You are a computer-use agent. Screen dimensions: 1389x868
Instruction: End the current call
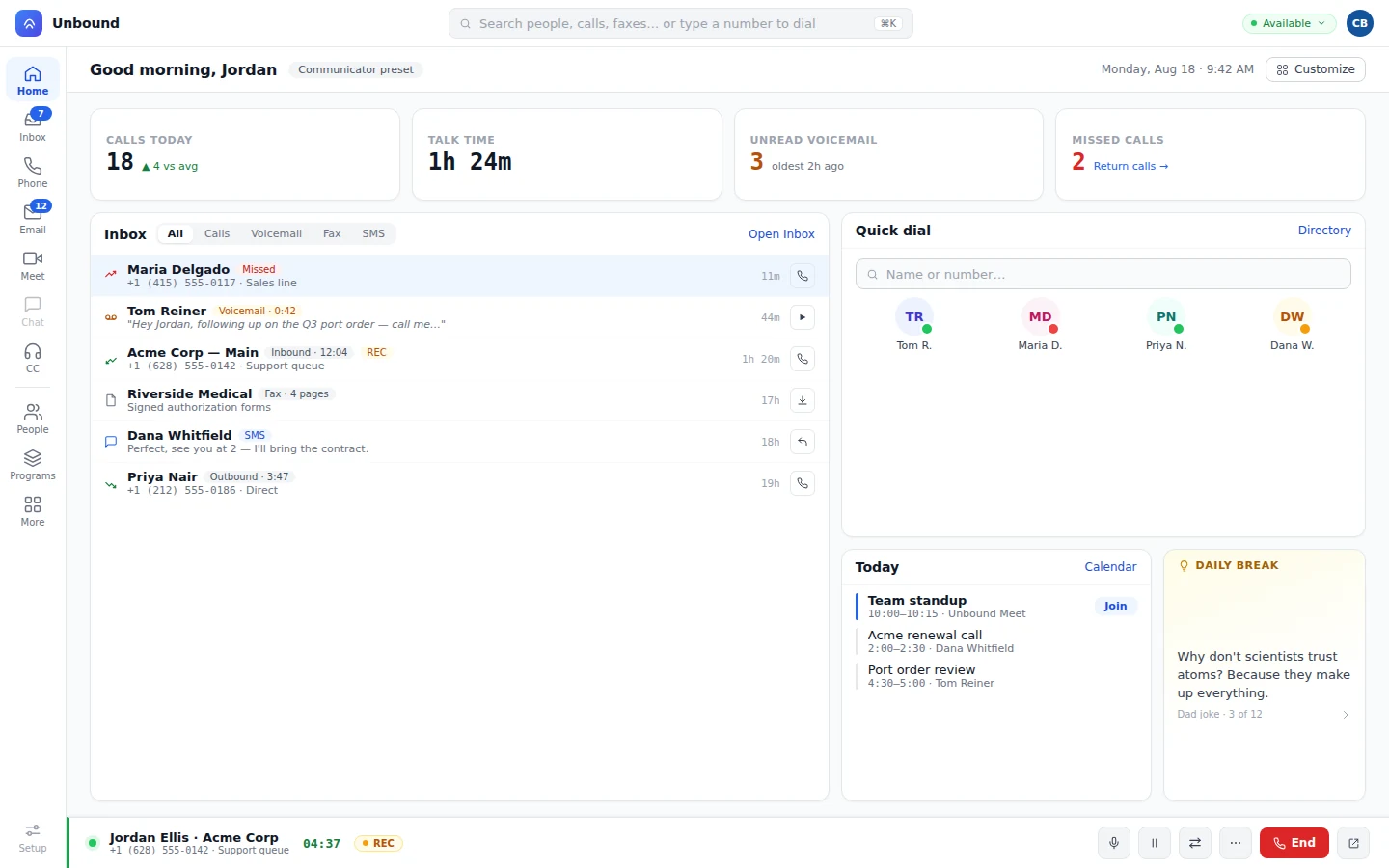point(1294,843)
